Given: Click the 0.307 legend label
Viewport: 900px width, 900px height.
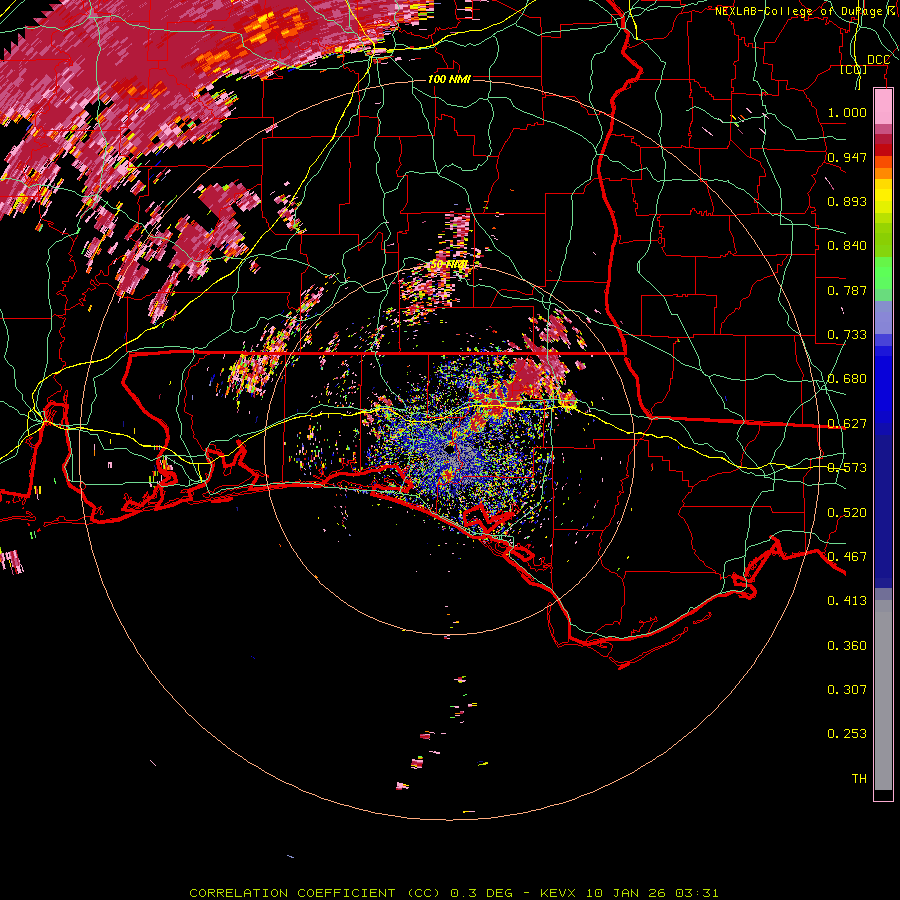Looking at the screenshot, I should [x=847, y=690].
